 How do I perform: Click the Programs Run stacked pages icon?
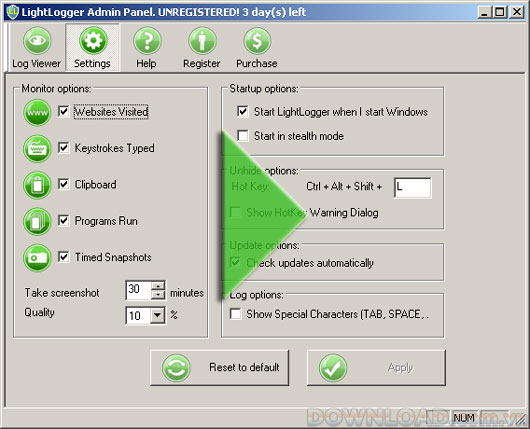click(37, 221)
